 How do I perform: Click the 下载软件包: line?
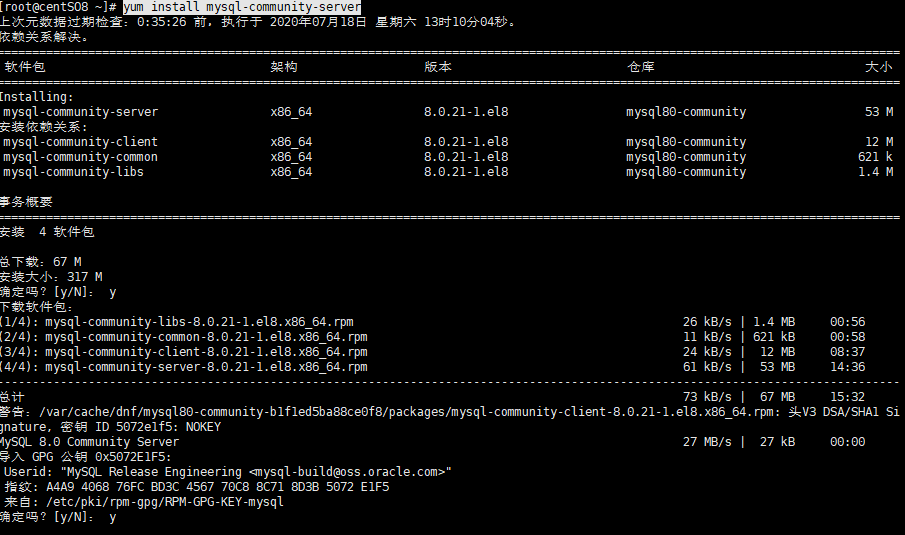click(x=37, y=307)
